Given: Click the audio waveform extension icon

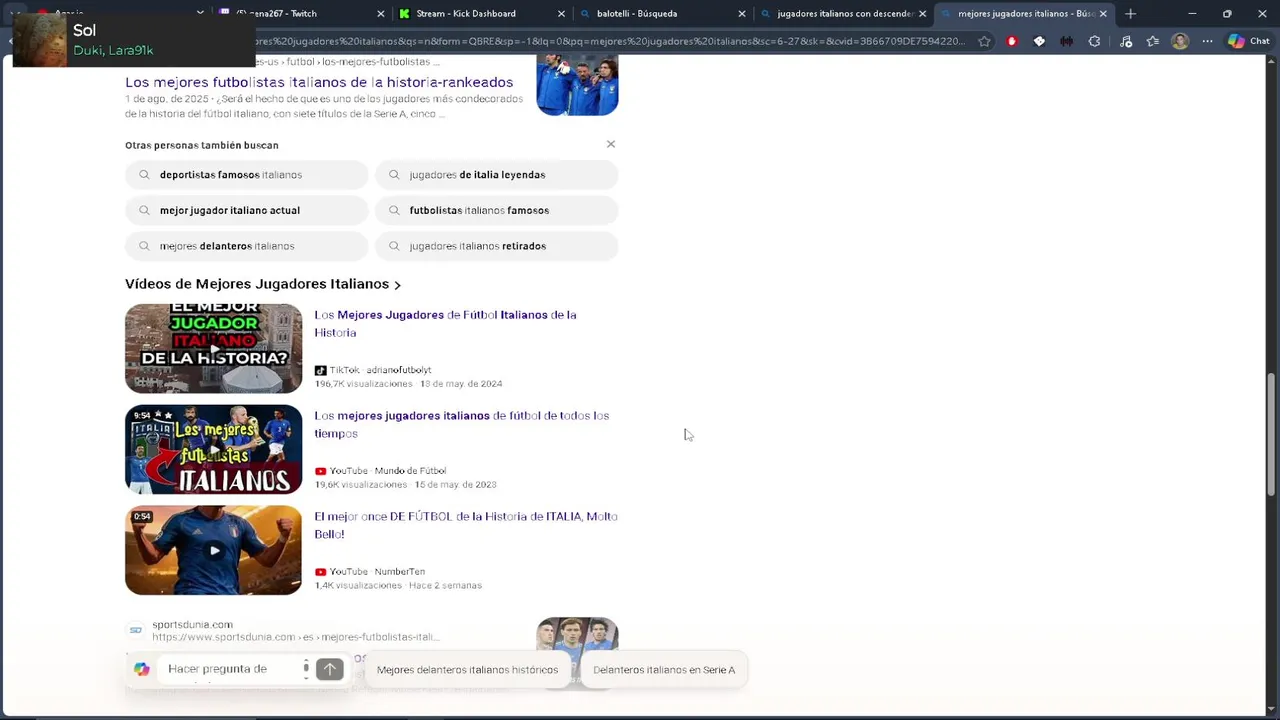Looking at the screenshot, I should tap(1067, 41).
